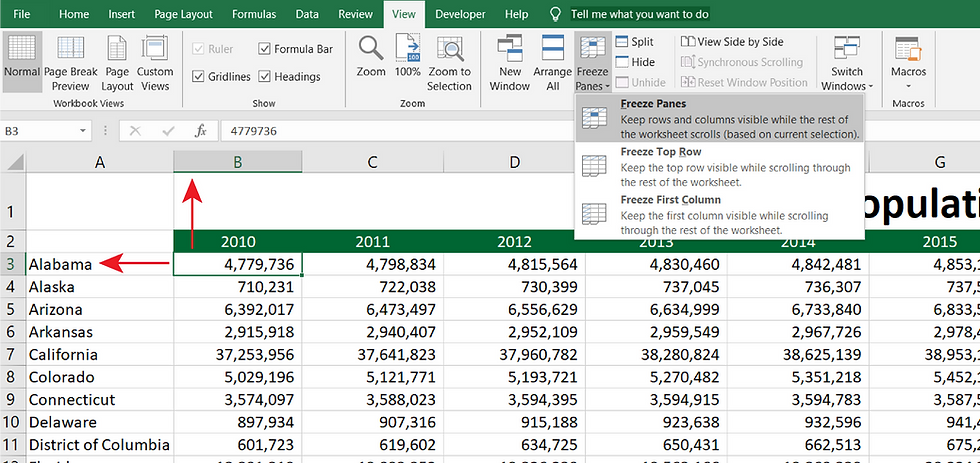Open a New Window
Image resolution: width=980 pixels, height=463 pixels.
pyautogui.click(x=509, y=63)
